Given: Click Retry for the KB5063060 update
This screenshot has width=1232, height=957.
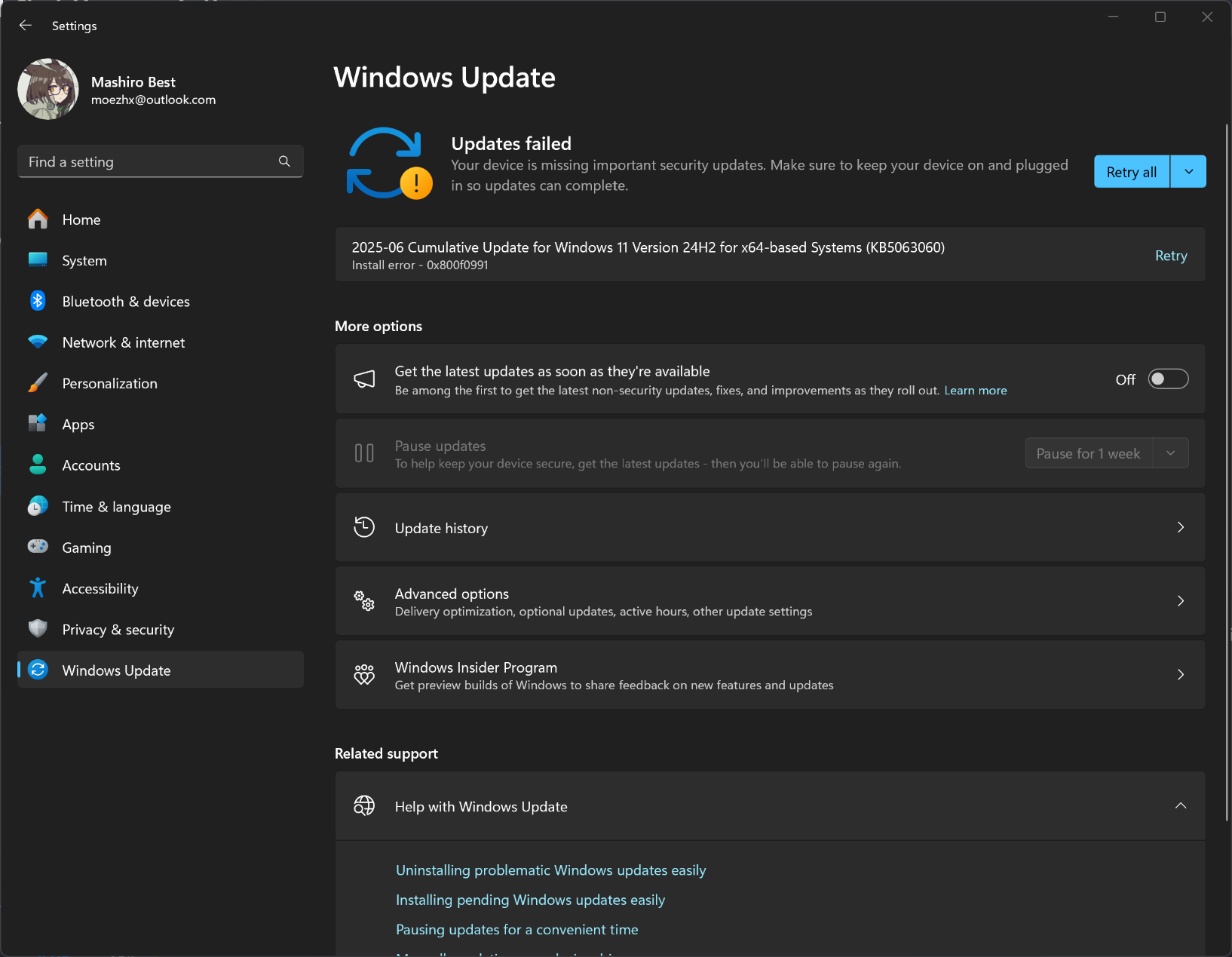Looking at the screenshot, I should [x=1171, y=256].
